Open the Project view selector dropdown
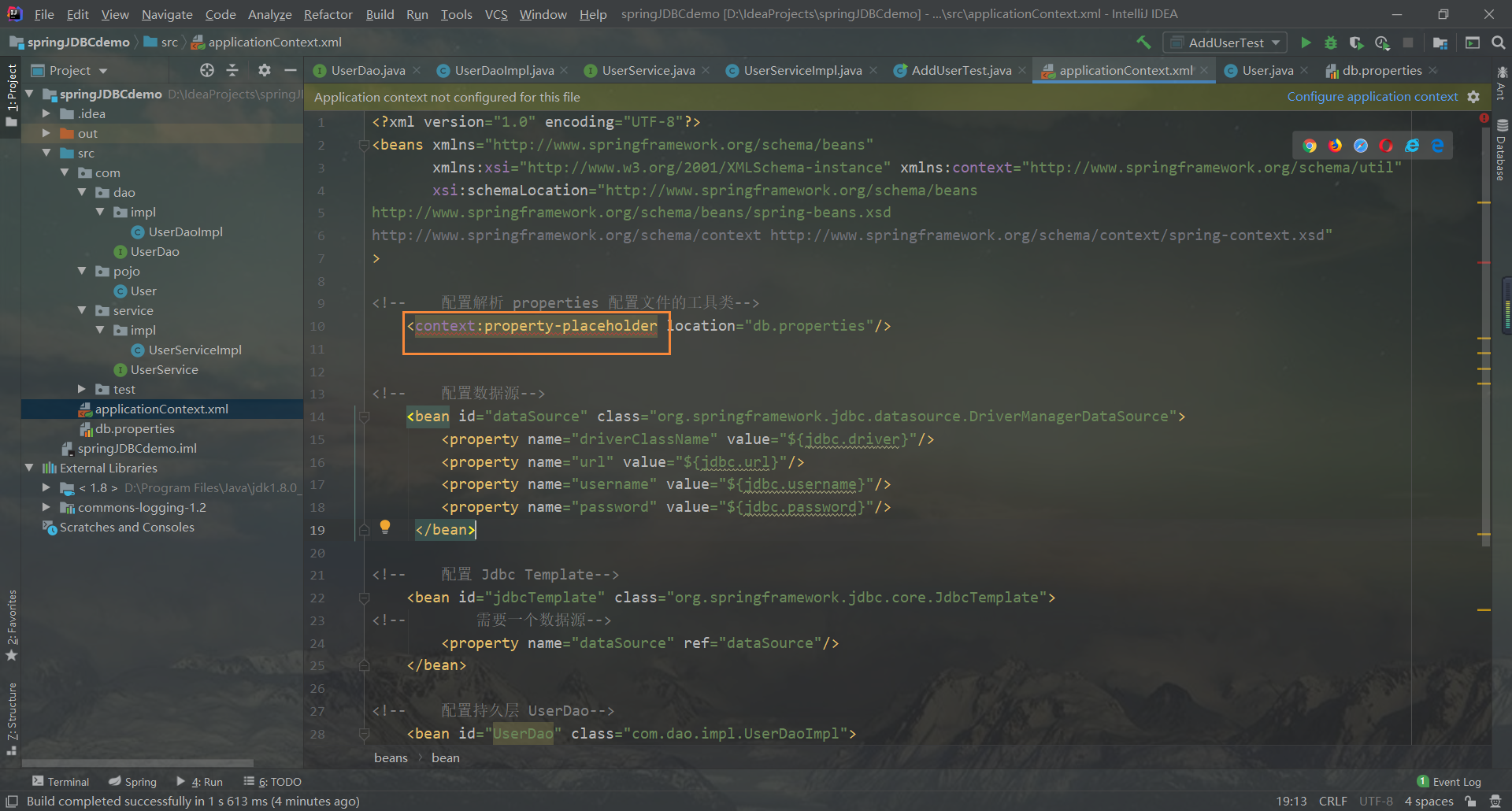The image size is (1512, 811). tap(69, 70)
